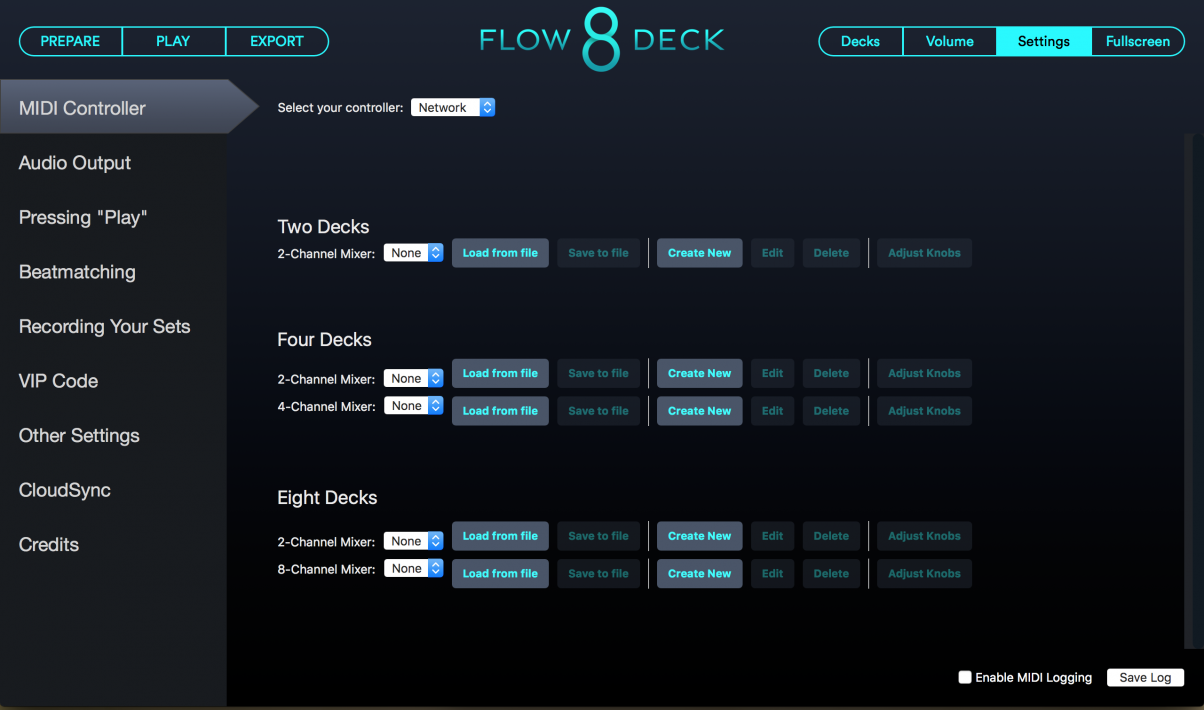1204x710 pixels.
Task: Adjust Knobs for the 8-Channel Mixer
Action: point(924,573)
